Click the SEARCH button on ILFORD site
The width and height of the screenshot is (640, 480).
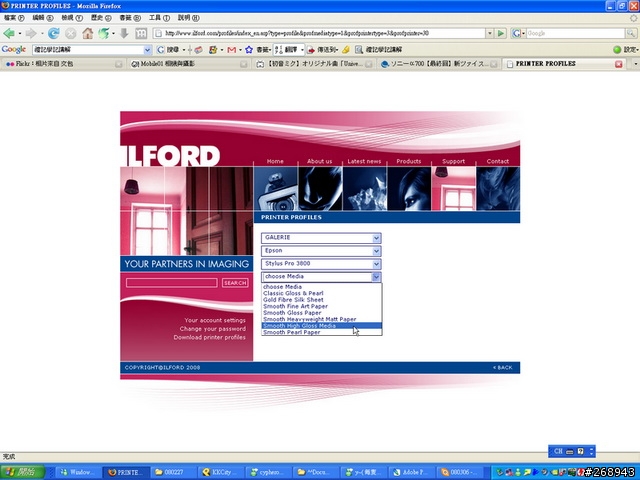[235, 283]
